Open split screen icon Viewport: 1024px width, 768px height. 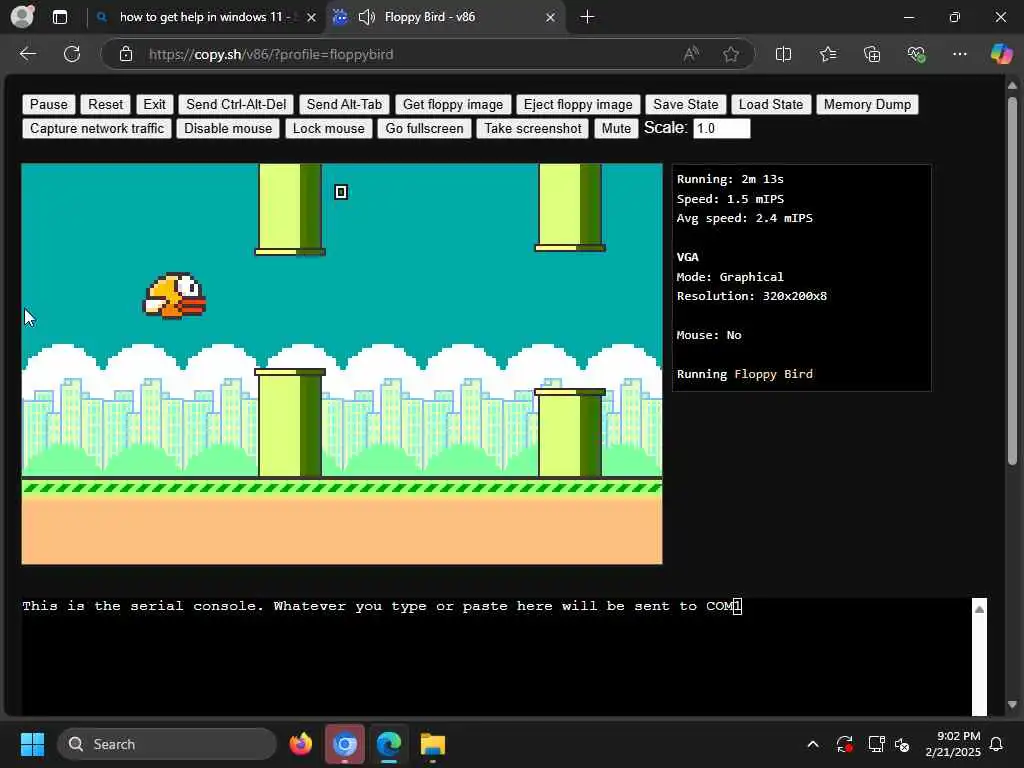[783, 54]
